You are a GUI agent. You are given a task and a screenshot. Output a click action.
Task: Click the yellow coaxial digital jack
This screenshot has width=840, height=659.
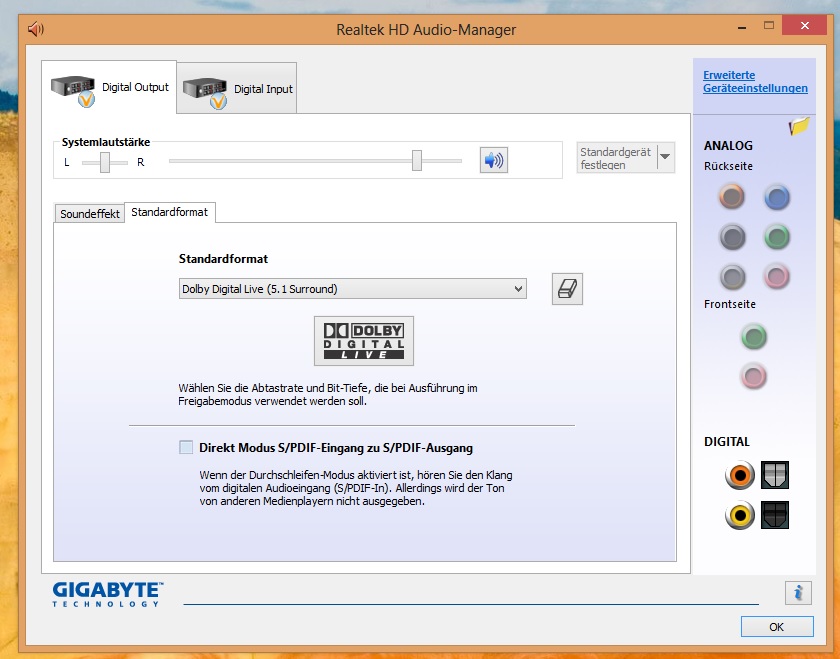(x=740, y=515)
